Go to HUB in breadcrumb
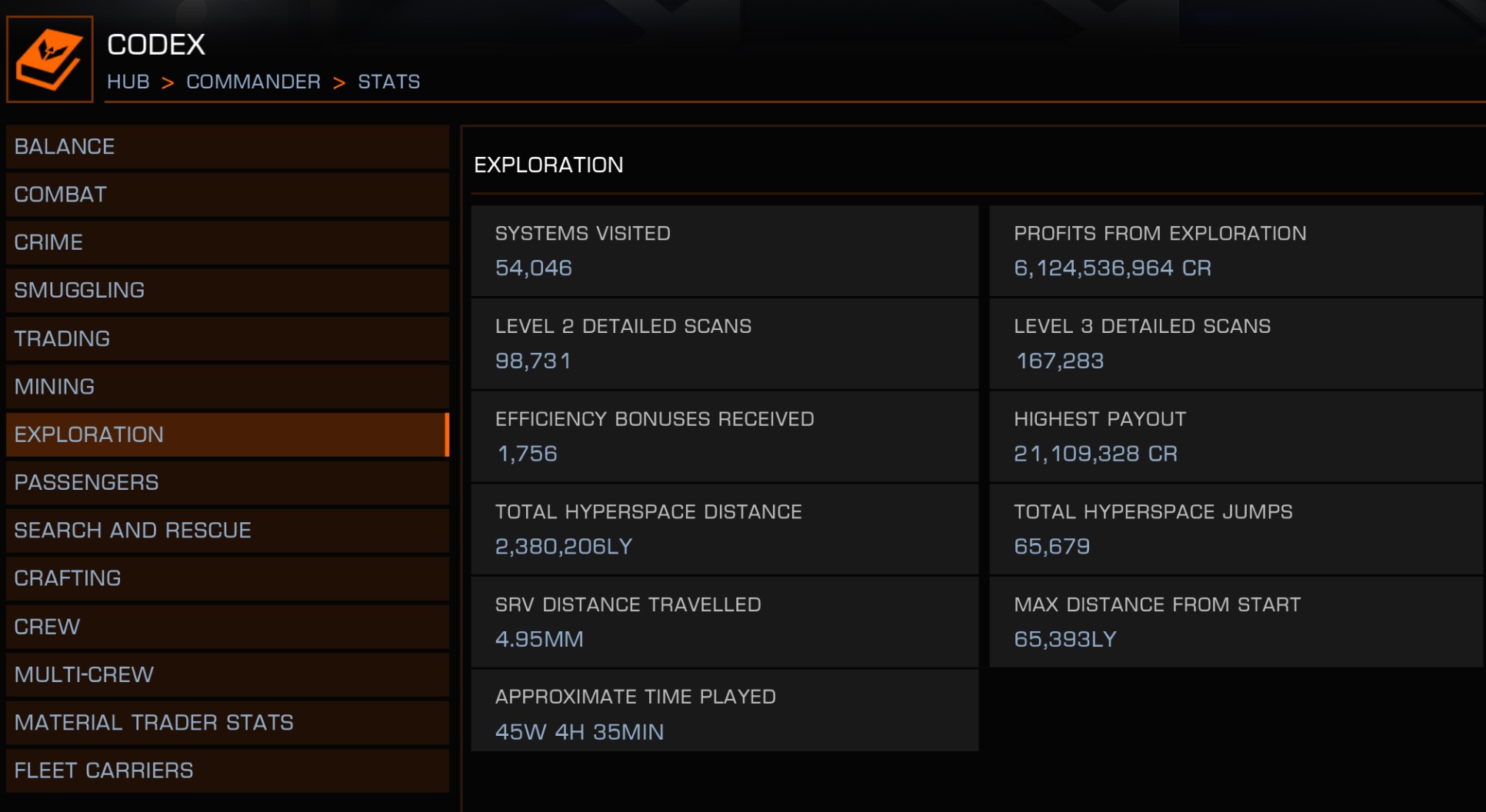Viewport: 1486px width, 812px height. coord(128,82)
